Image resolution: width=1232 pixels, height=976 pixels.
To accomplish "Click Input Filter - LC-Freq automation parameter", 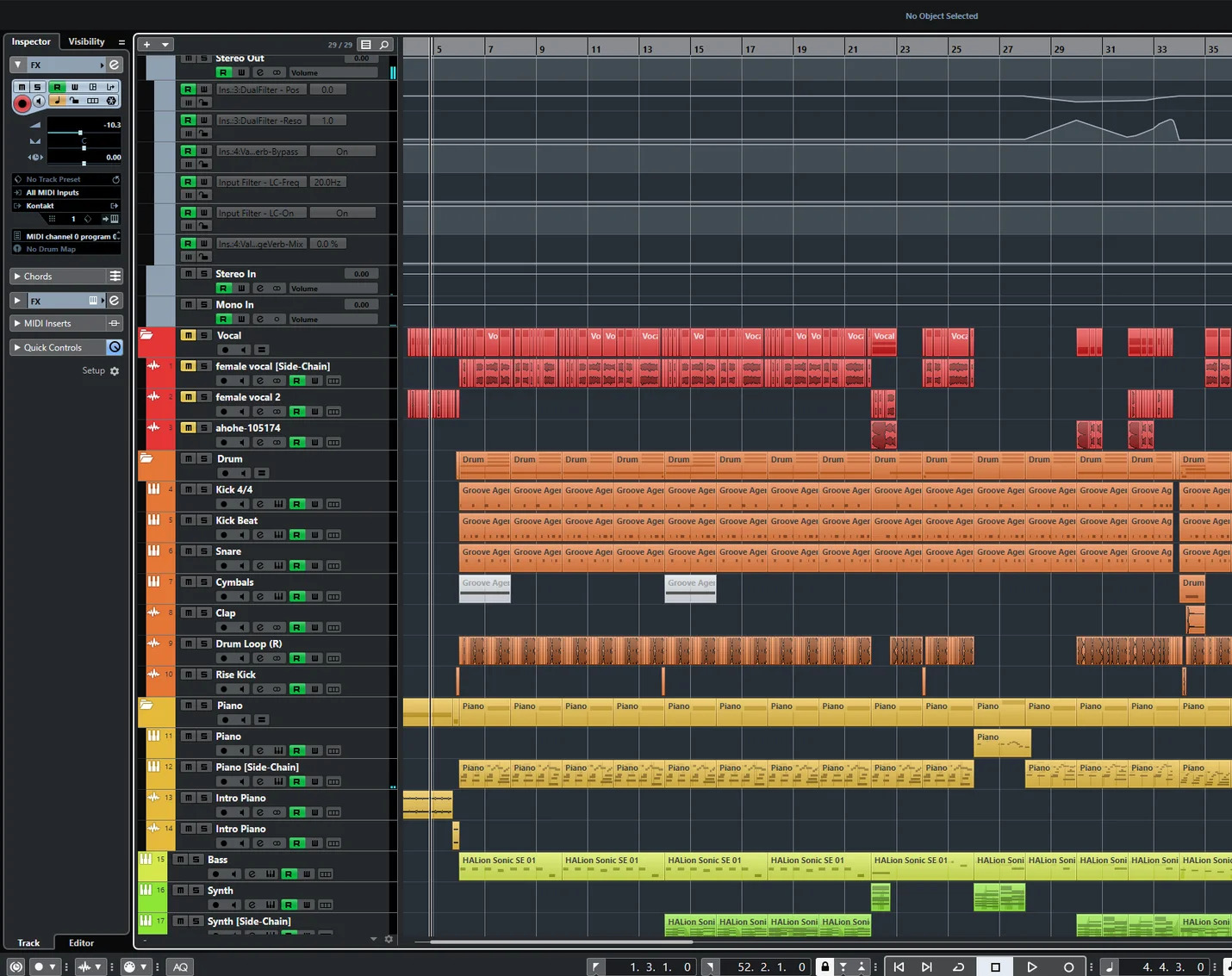I will coord(259,182).
